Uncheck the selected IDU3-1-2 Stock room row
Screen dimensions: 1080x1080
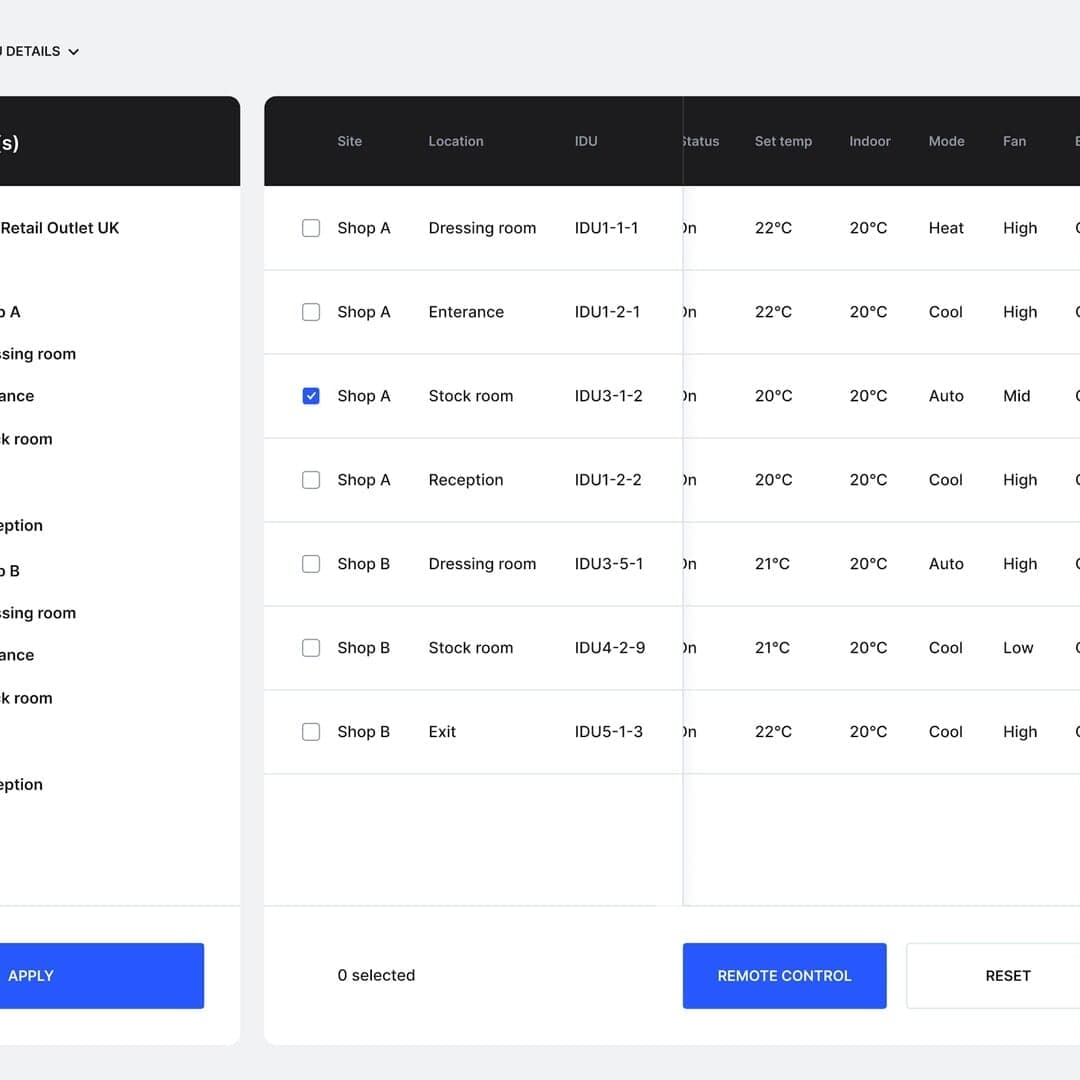point(311,396)
